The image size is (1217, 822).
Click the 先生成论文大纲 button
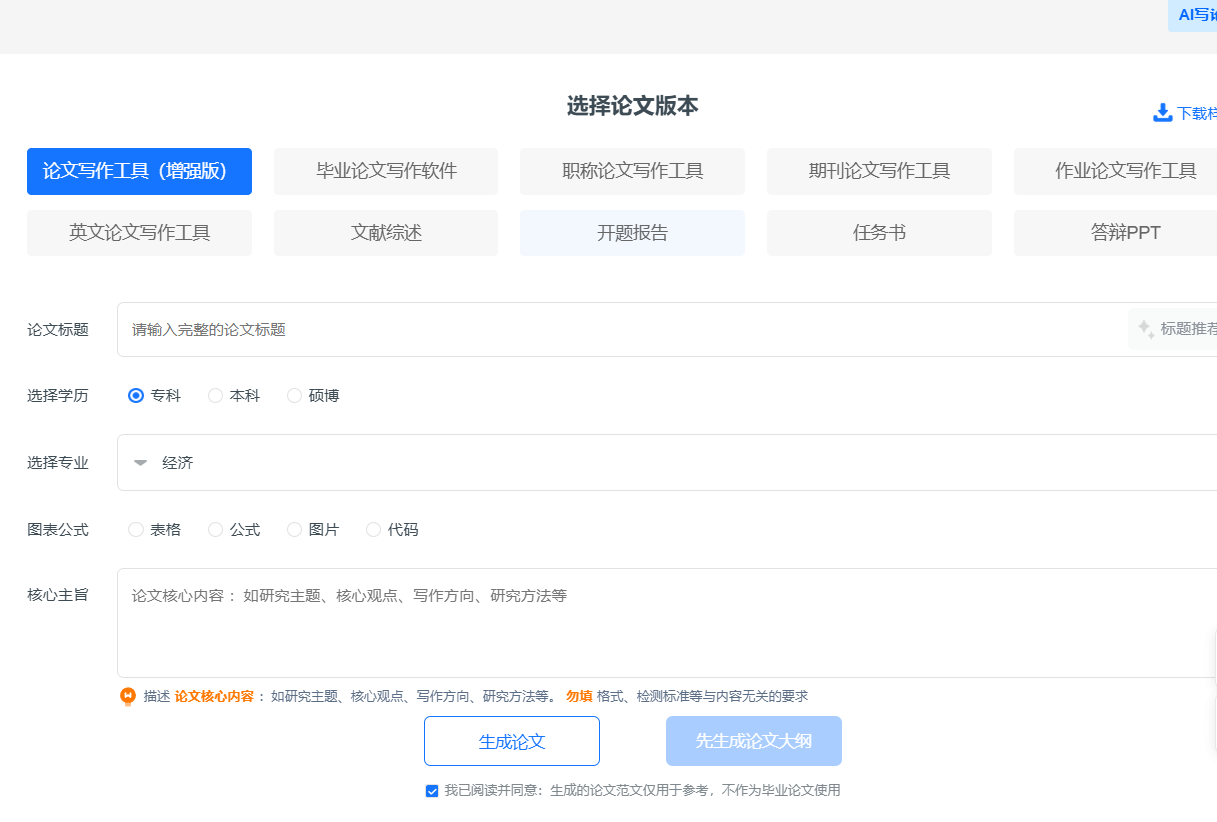click(753, 741)
